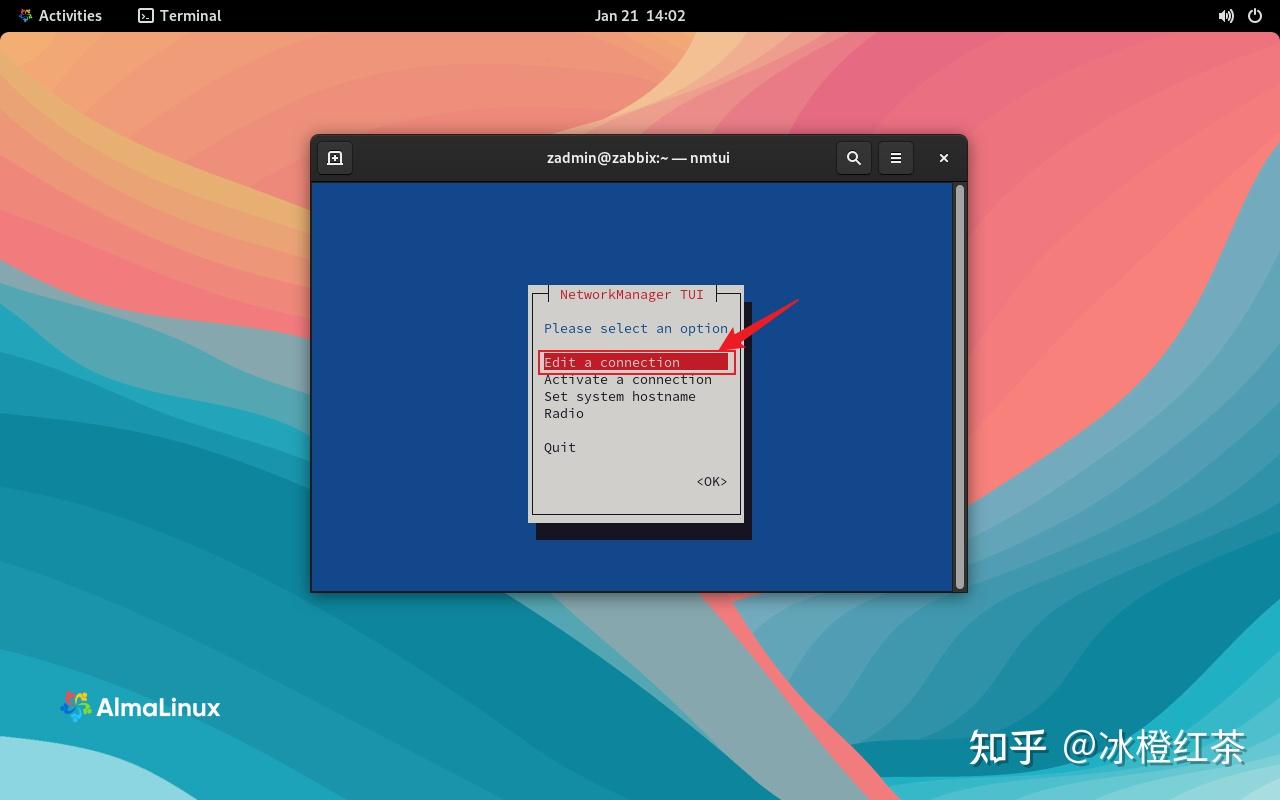Click the AlmaLinux logo on desktop

[x=140, y=707]
